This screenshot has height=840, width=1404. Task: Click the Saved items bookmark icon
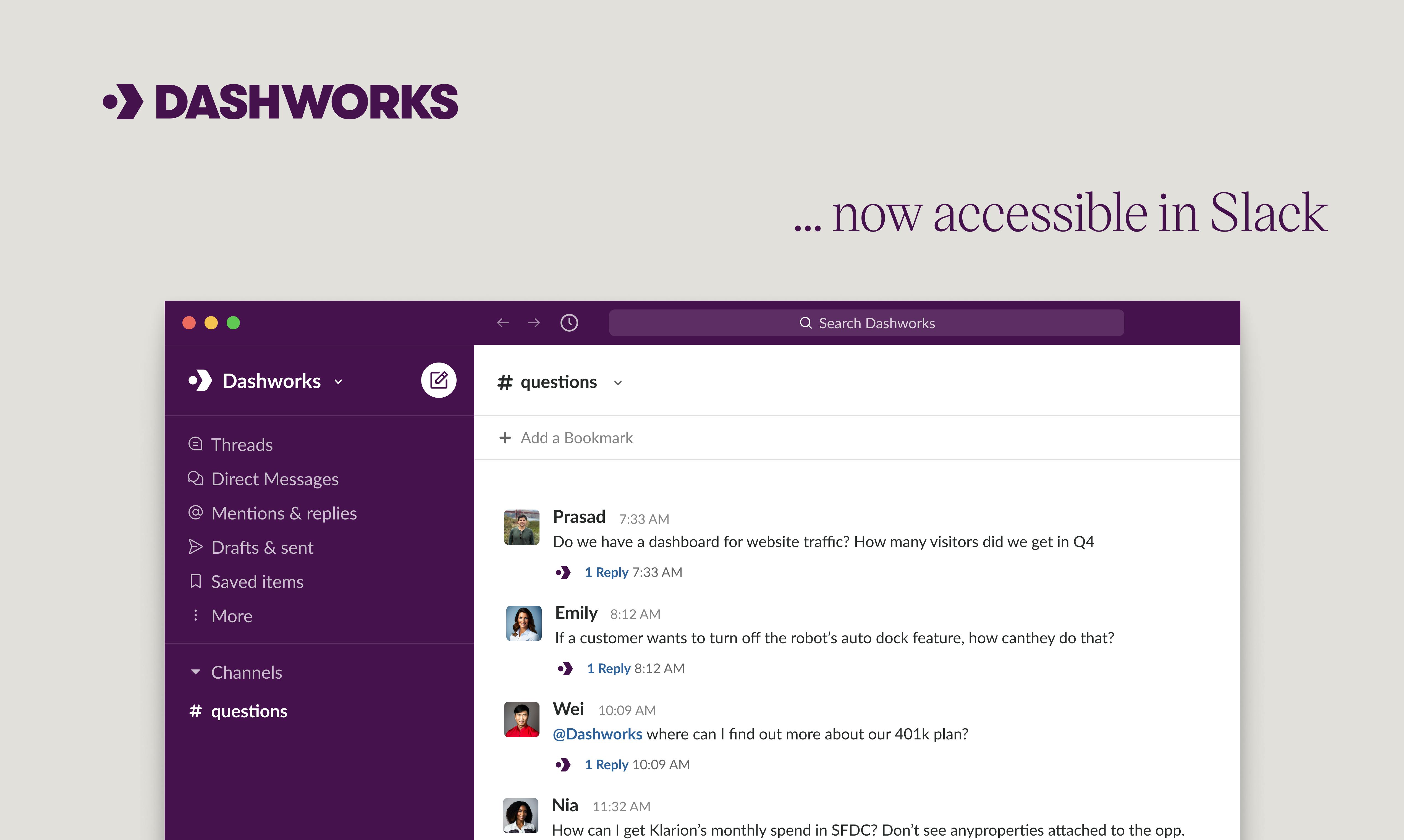[195, 581]
